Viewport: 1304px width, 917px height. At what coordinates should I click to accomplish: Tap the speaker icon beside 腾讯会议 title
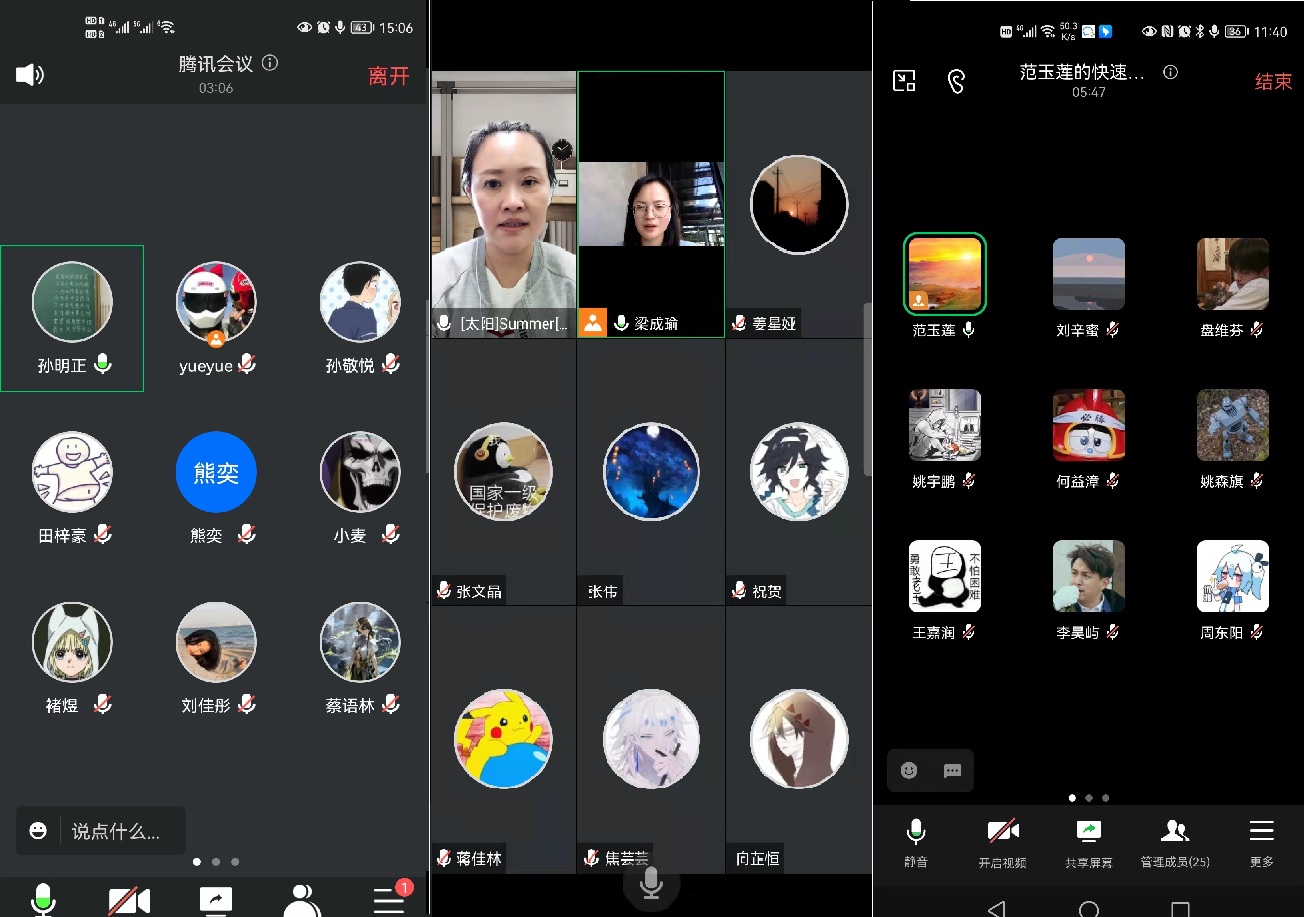coord(30,75)
